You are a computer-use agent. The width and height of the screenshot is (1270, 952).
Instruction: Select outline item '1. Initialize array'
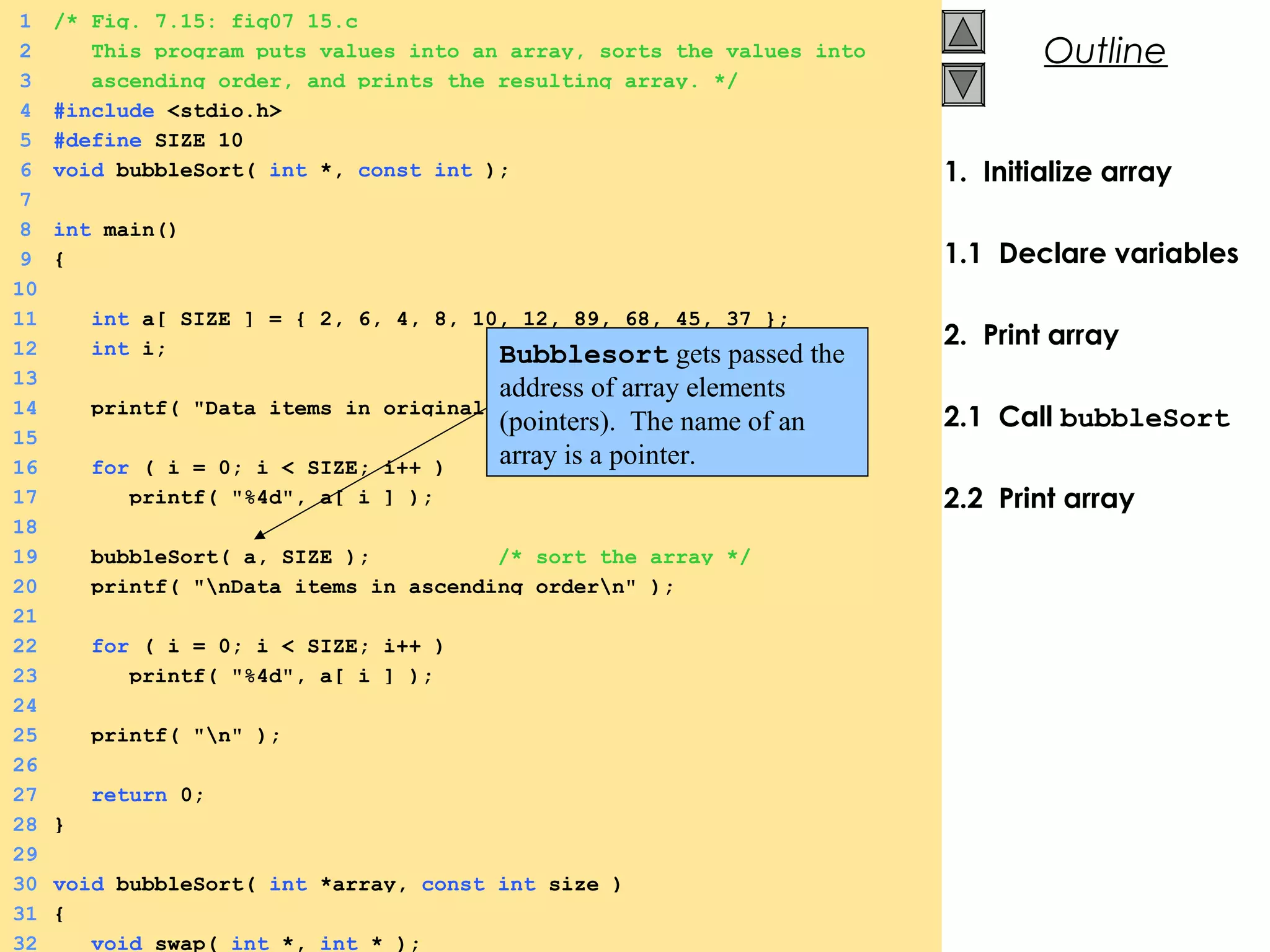[x=1058, y=172]
